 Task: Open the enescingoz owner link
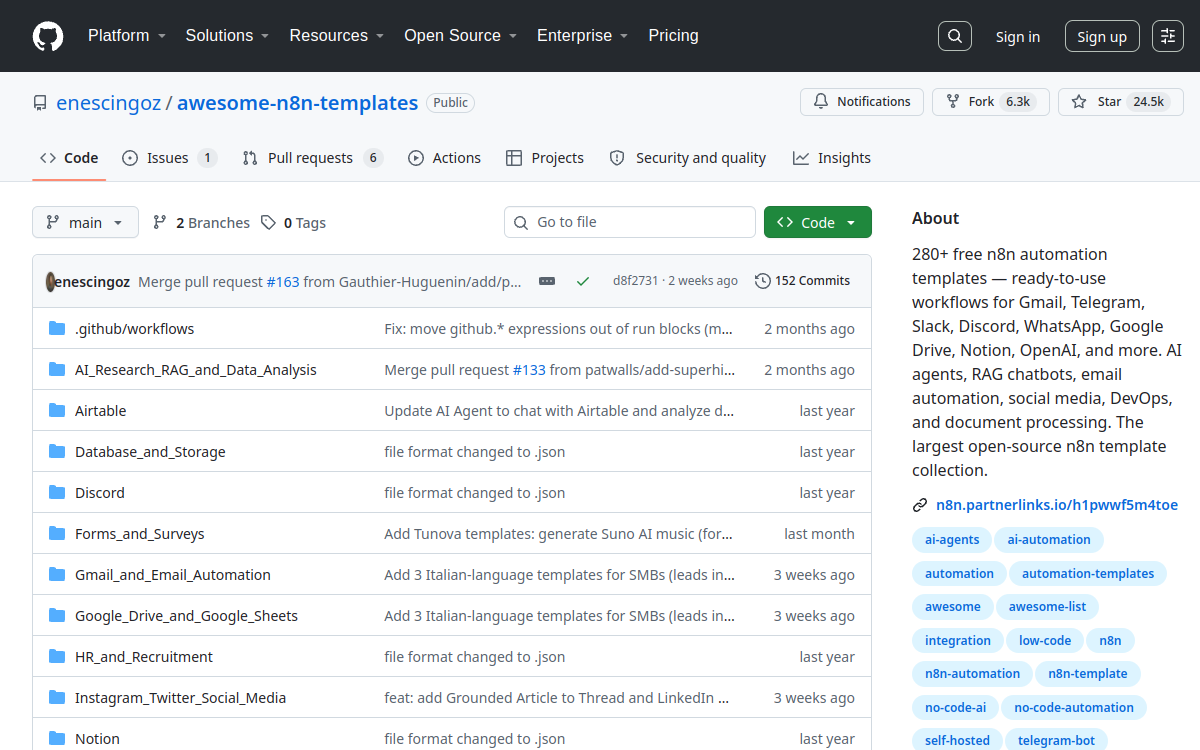coord(108,102)
